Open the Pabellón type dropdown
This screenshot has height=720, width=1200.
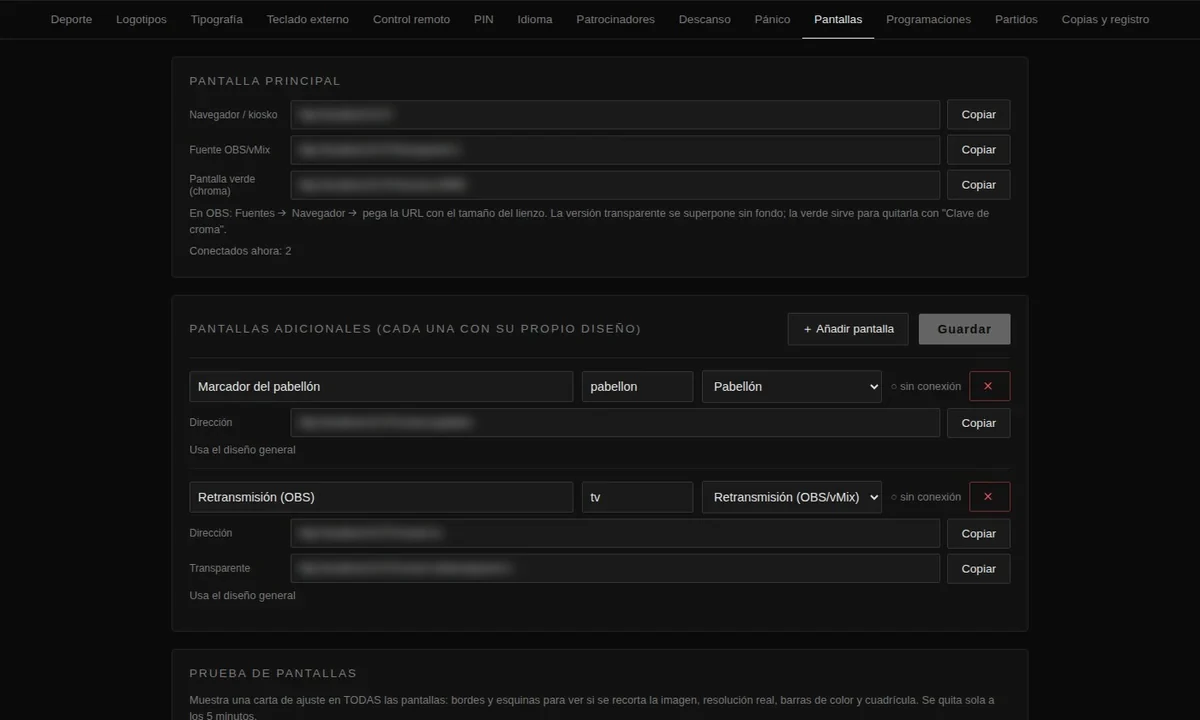point(791,386)
